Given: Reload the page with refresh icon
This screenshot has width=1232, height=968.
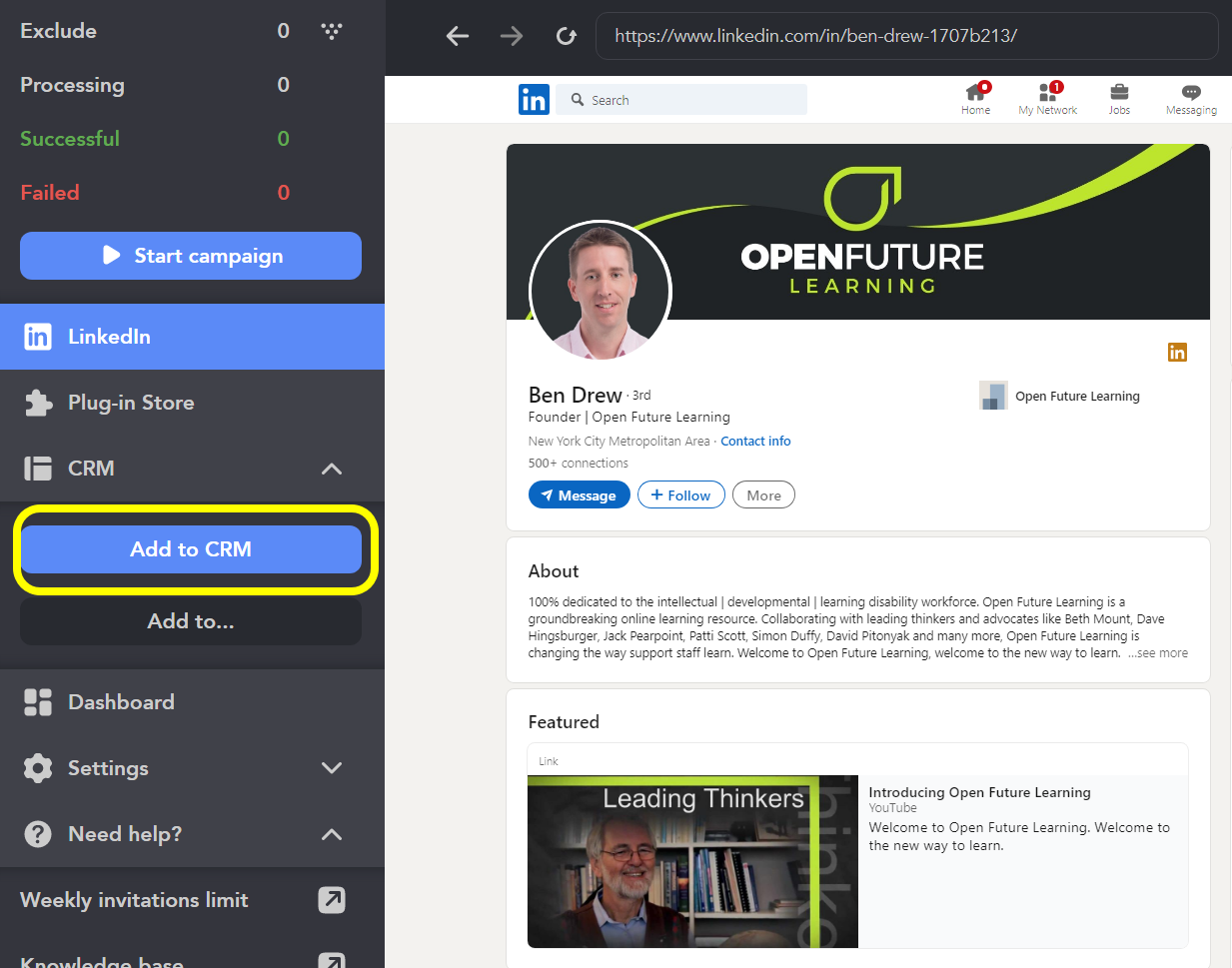Looking at the screenshot, I should pos(567,36).
